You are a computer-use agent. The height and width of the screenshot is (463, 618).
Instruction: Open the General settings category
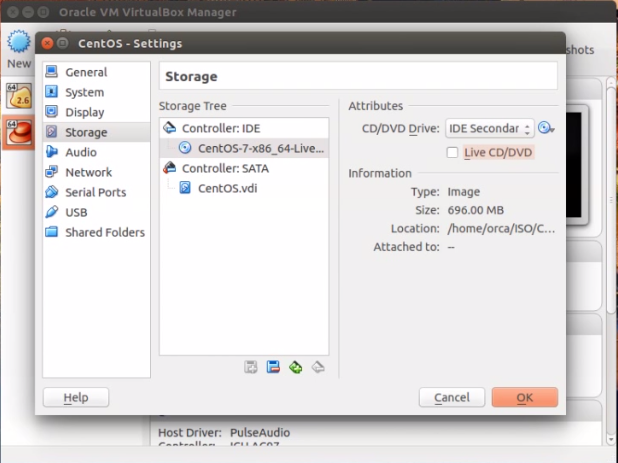pos(96,72)
